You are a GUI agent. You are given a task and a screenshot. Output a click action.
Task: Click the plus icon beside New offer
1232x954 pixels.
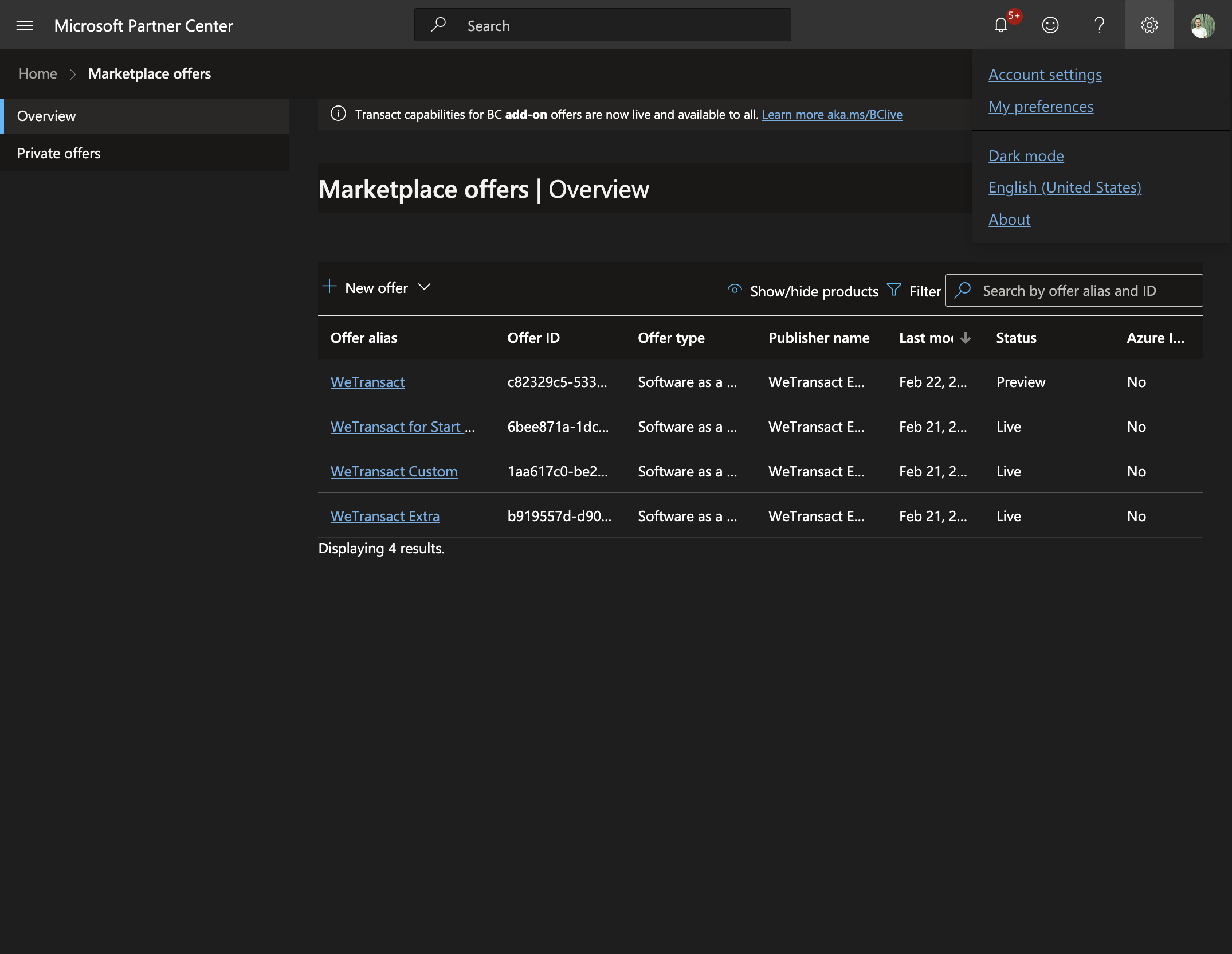click(x=329, y=286)
